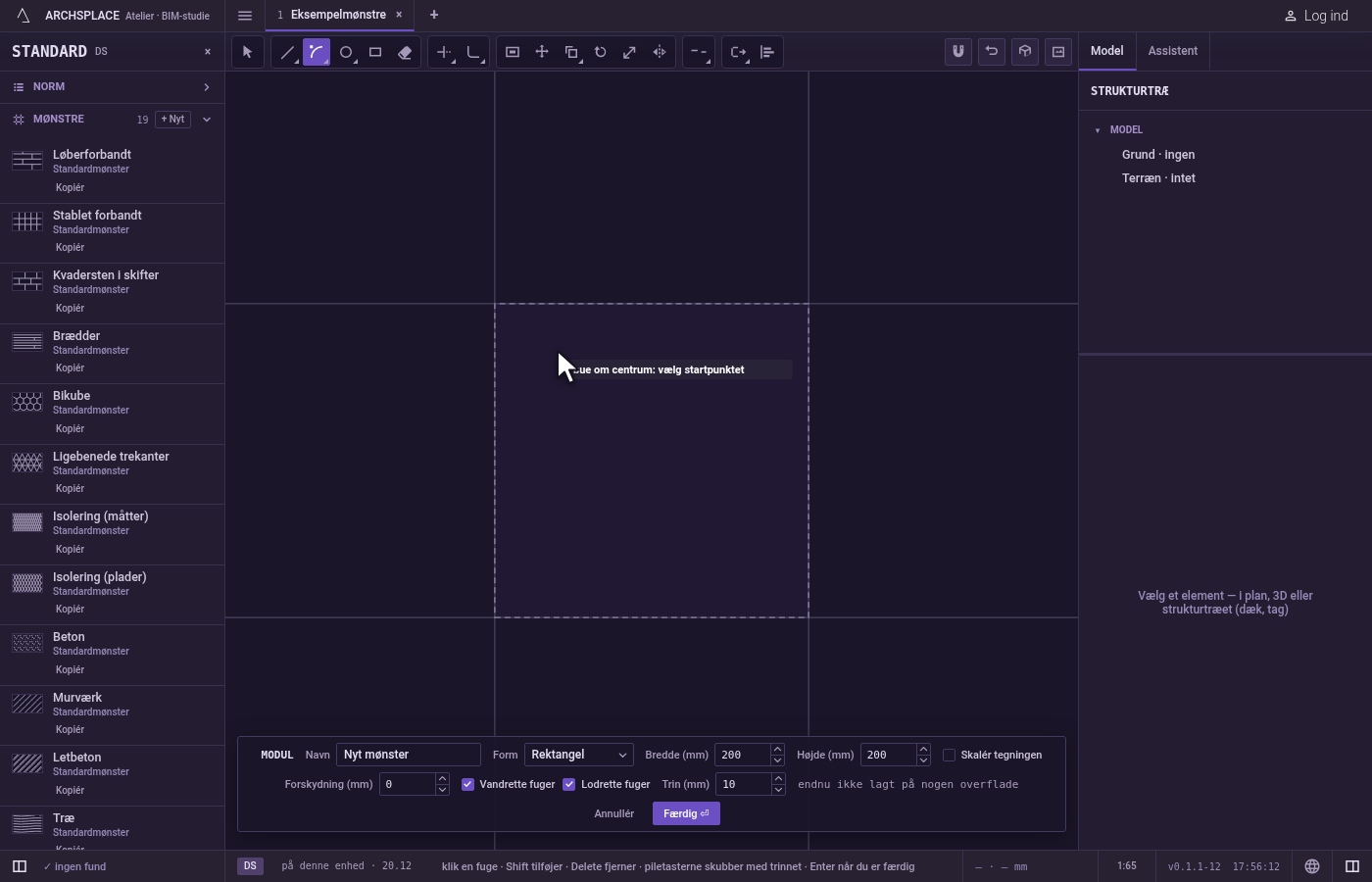Increase the Bredde (mm) value with stepper up
The image size is (1372, 882).
777,750
